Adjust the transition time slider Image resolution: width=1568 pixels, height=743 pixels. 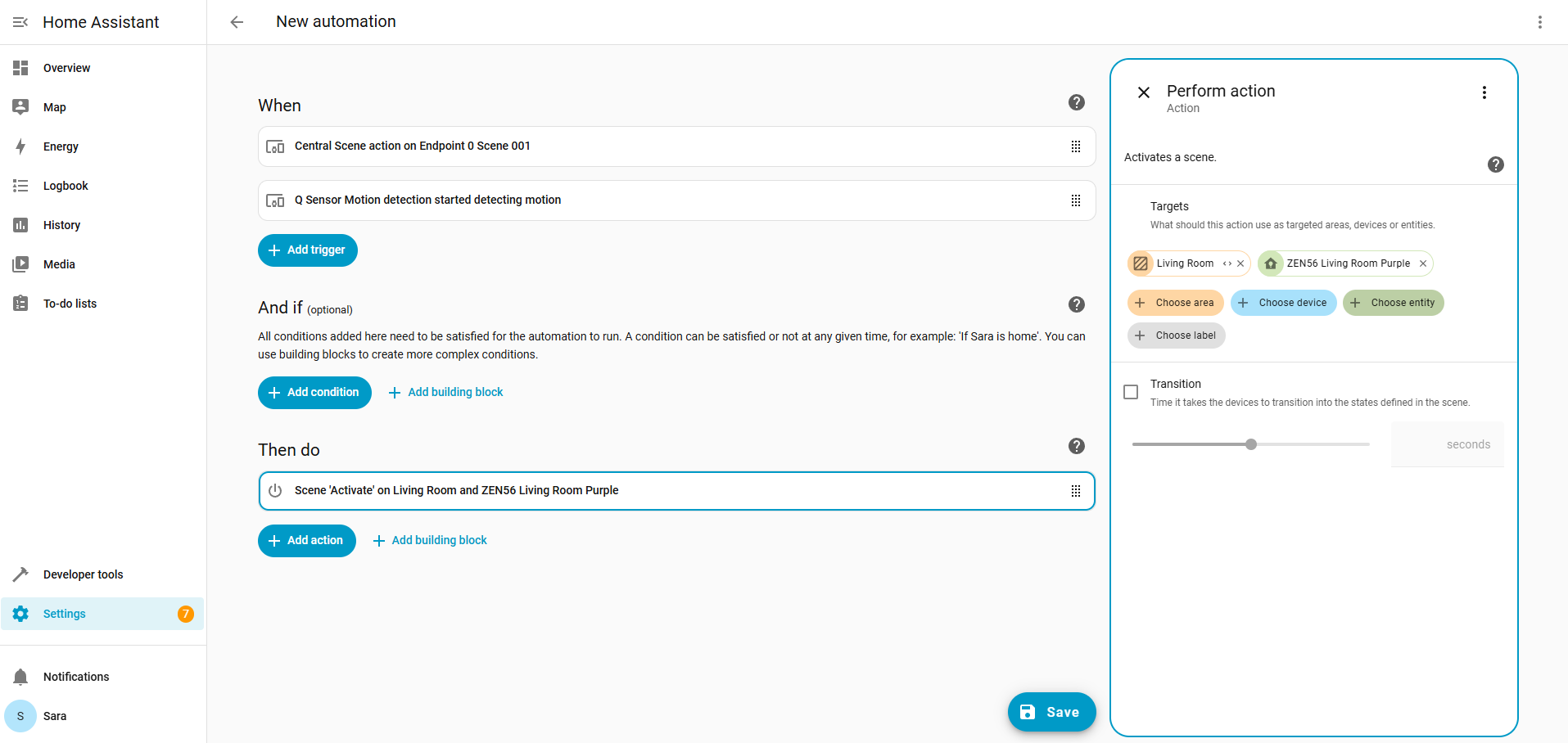[x=1251, y=444]
